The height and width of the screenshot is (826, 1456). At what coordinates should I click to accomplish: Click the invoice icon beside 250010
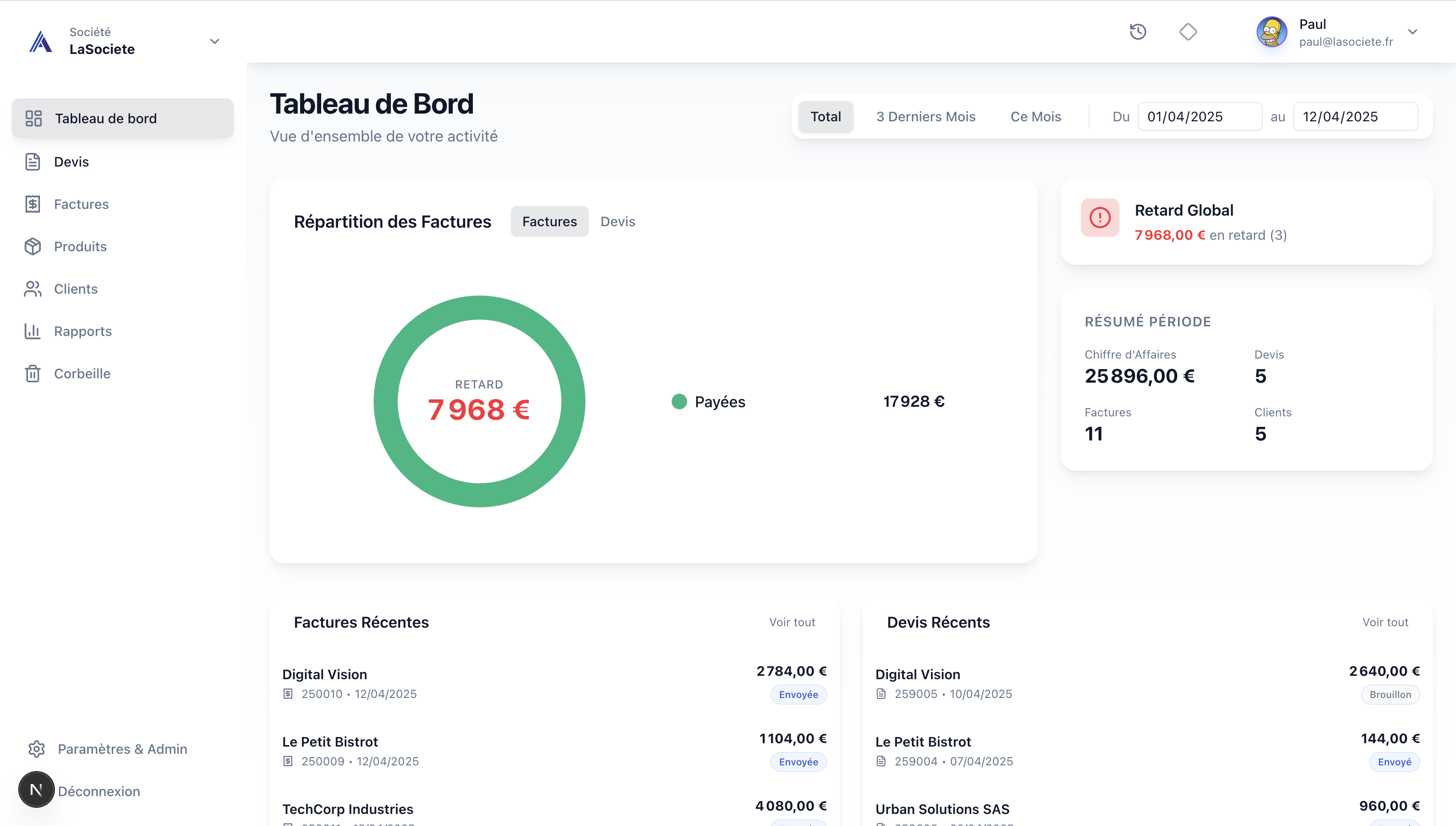point(288,694)
